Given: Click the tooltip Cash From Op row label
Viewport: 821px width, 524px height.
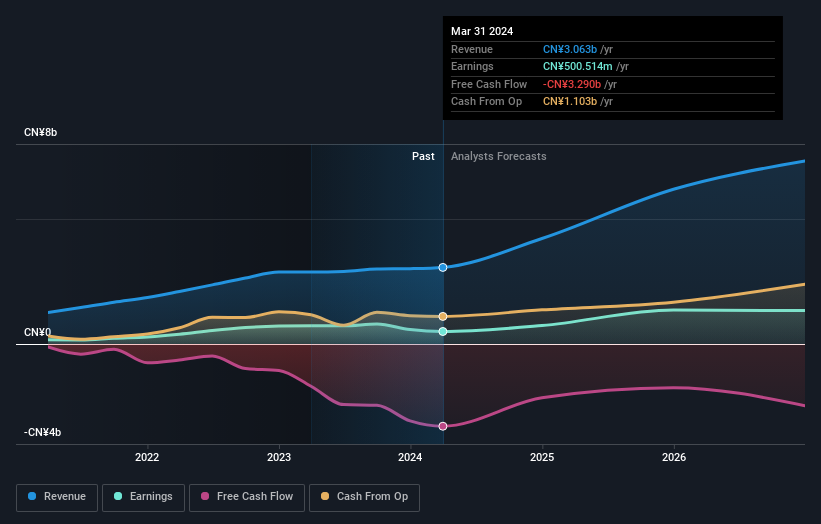Looking at the screenshot, I should pyautogui.click(x=486, y=102).
